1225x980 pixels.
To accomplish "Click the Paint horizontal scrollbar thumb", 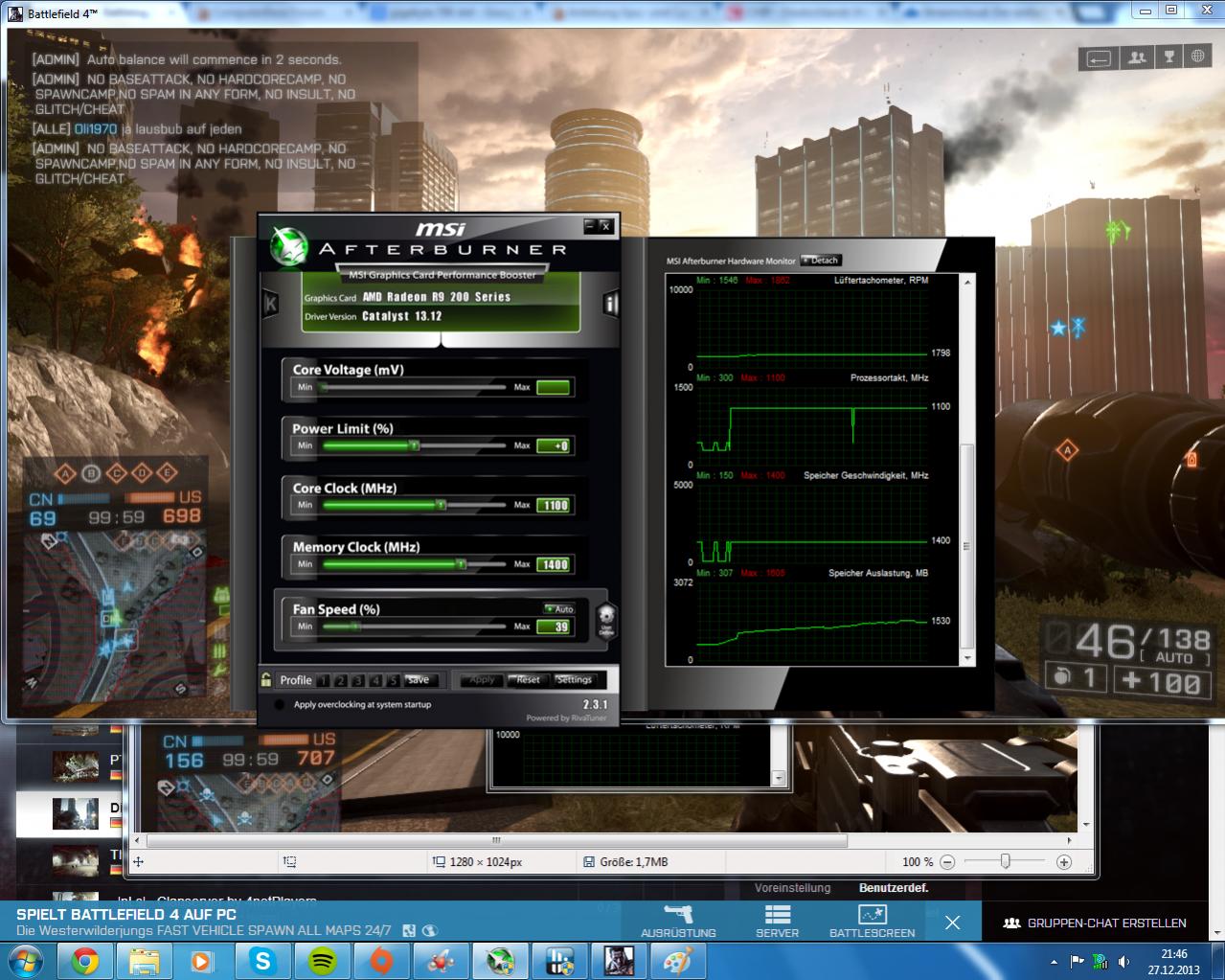I will pos(496,842).
